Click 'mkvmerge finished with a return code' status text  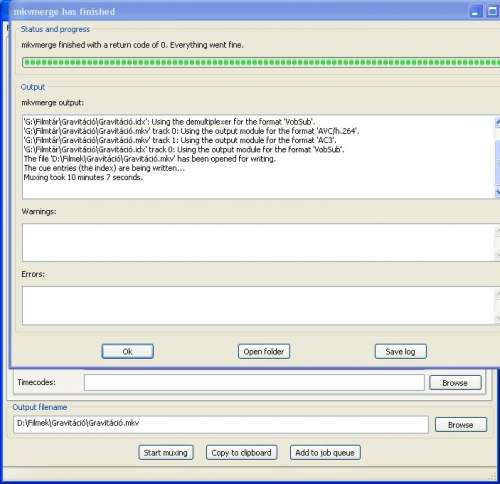(x=132, y=45)
